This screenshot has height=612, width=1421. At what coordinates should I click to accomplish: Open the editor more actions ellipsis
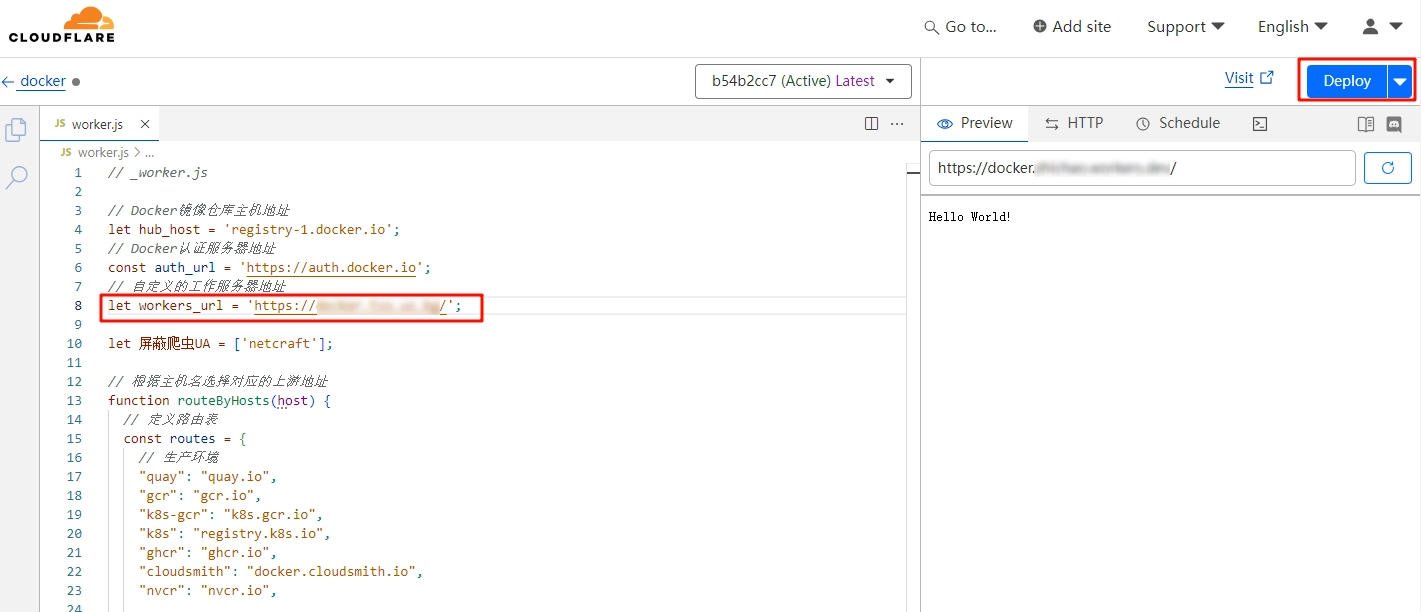[x=897, y=124]
